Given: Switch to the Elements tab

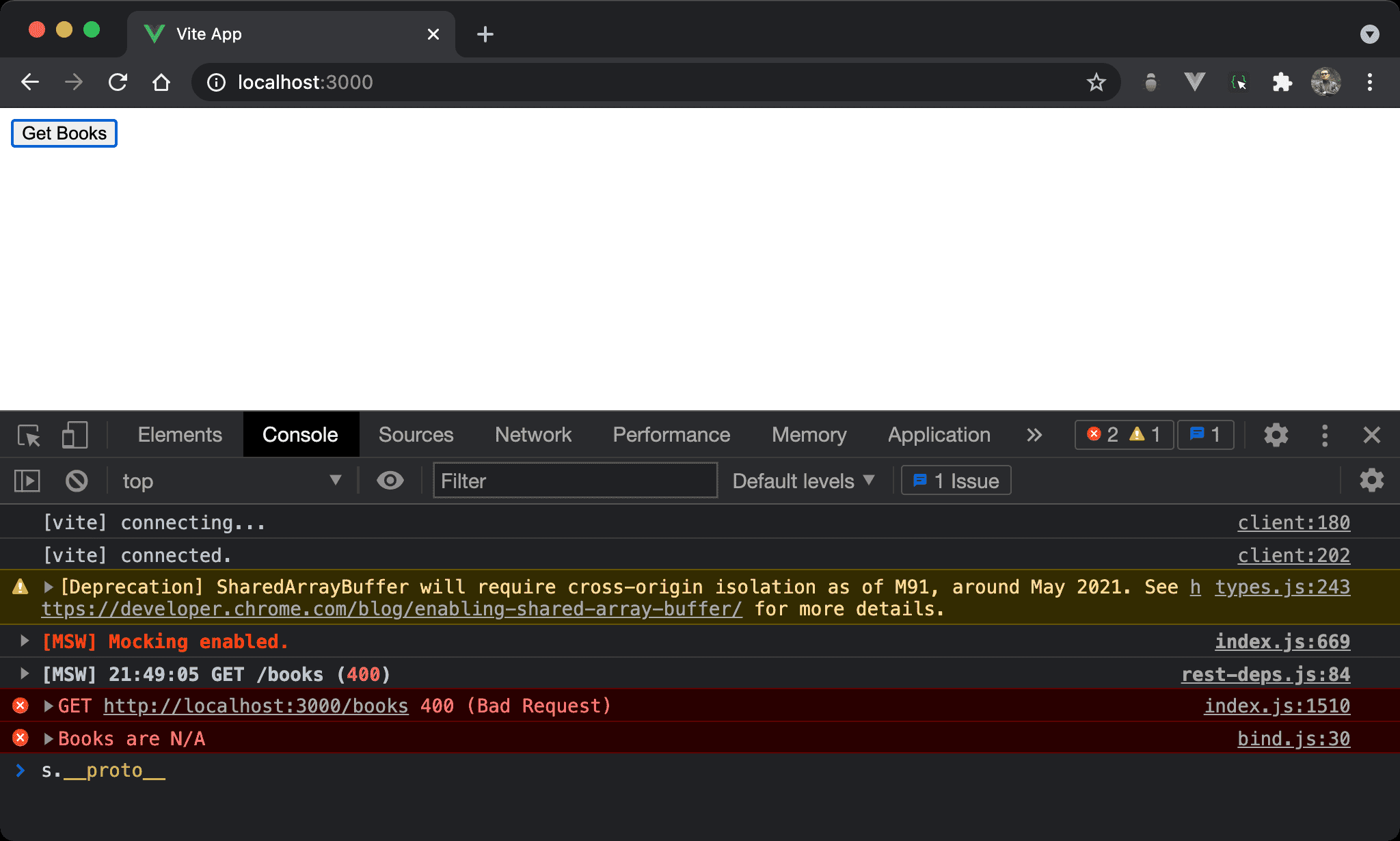Looking at the screenshot, I should (179, 434).
